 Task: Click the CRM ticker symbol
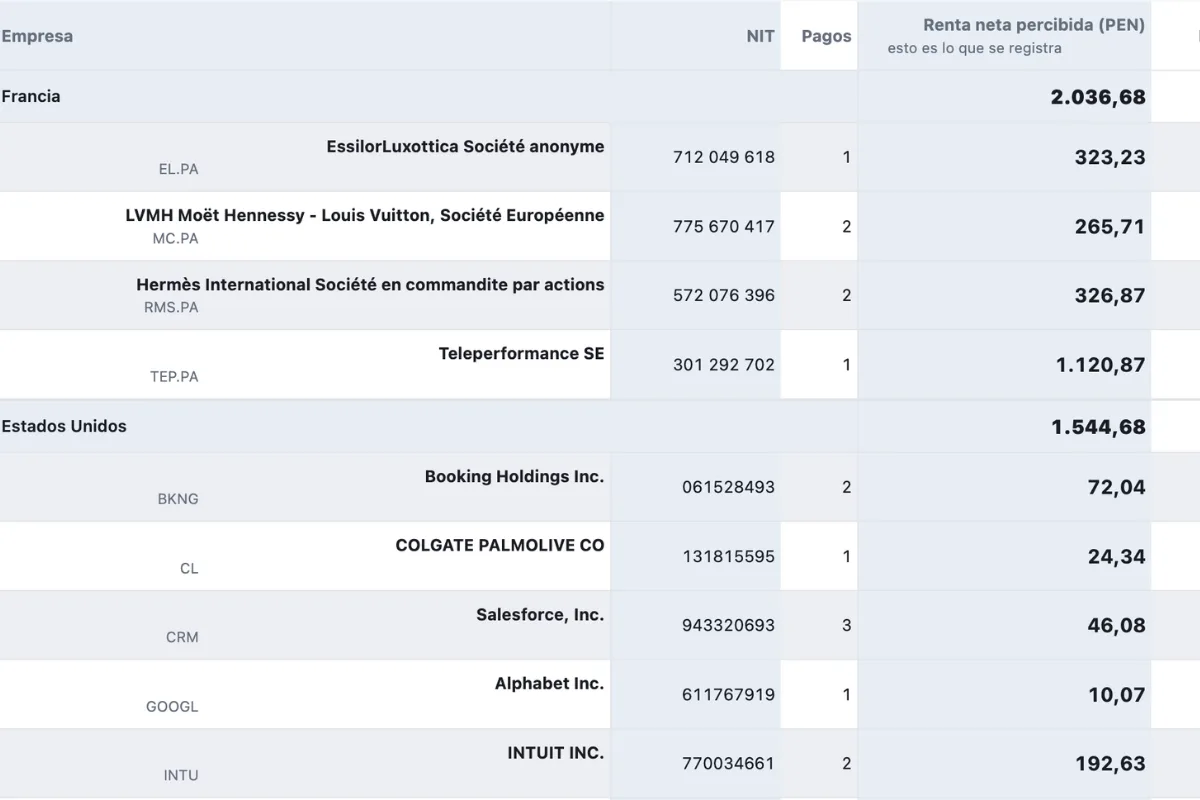click(x=182, y=637)
